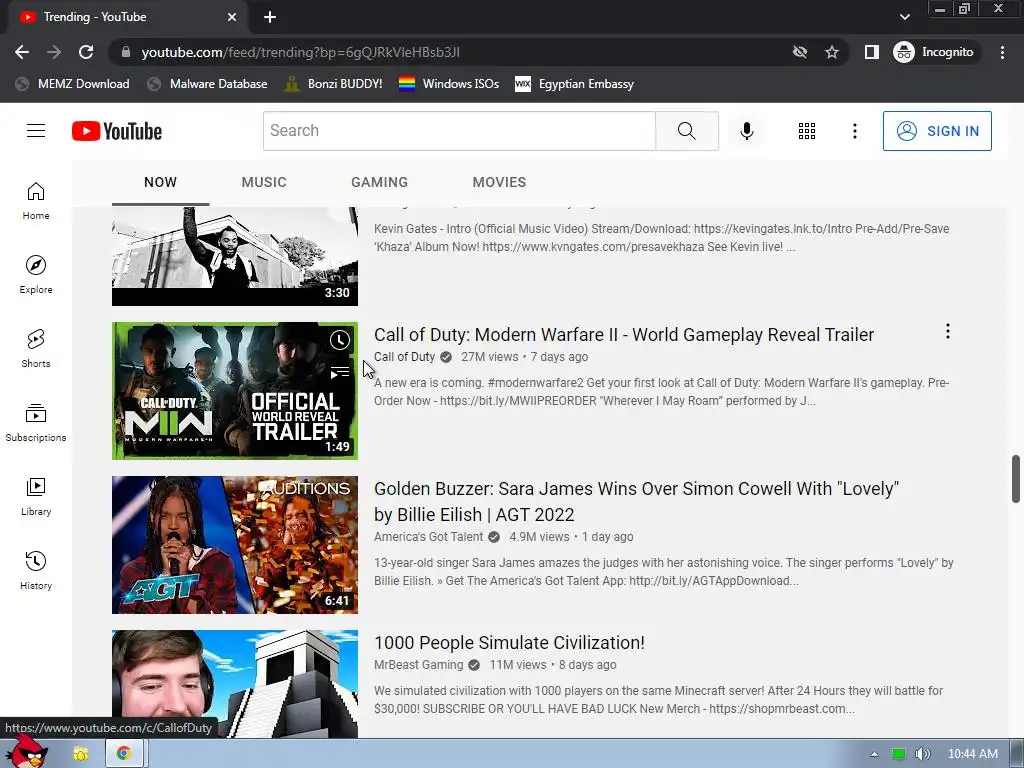The width and height of the screenshot is (1024, 768).
Task: Open YouTube settings three-dot menu
Action: pyautogui.click(x=854, y=131)
